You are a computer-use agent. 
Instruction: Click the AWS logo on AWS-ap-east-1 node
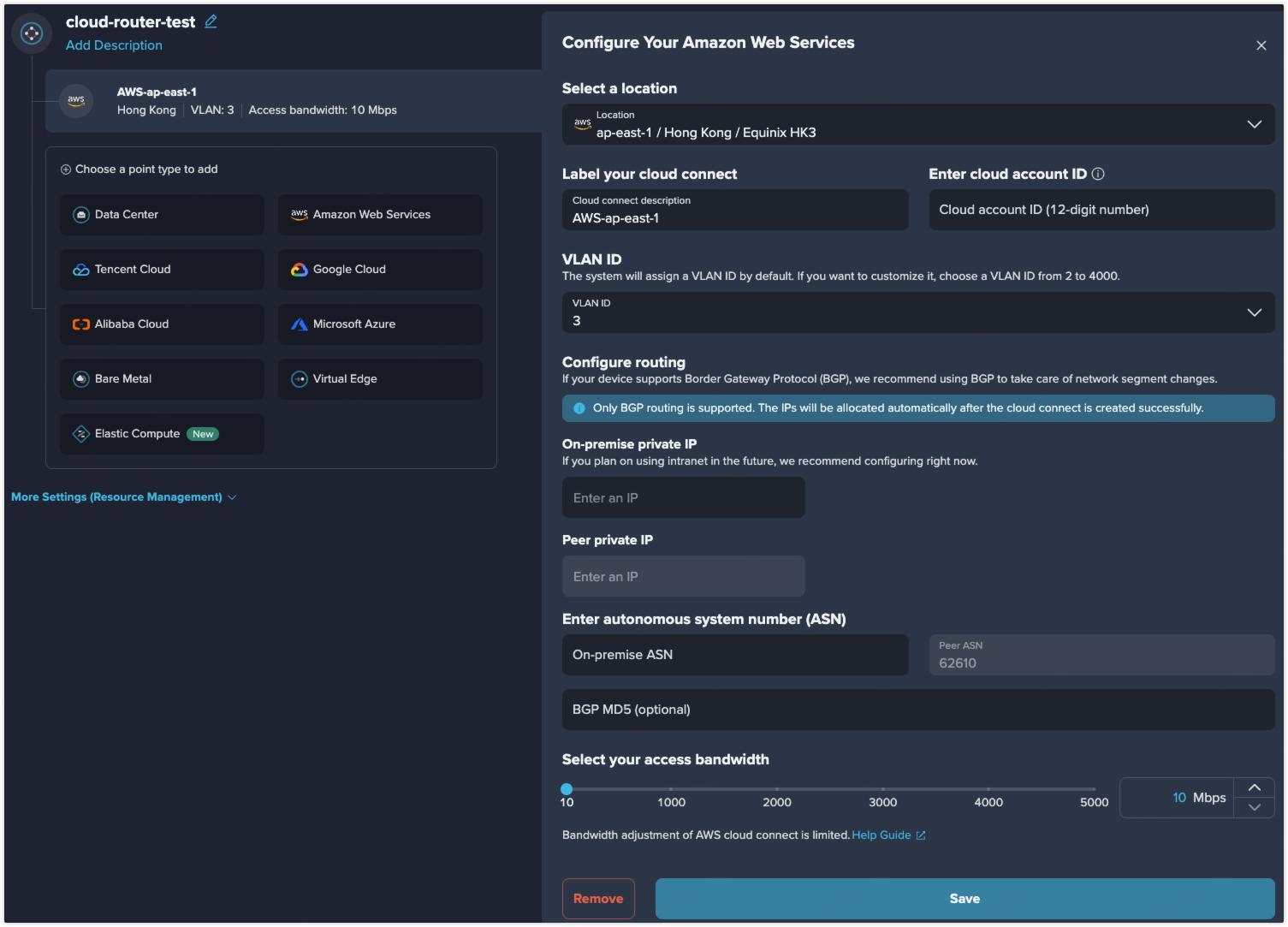pyautogui.click(x=76, y=100)
